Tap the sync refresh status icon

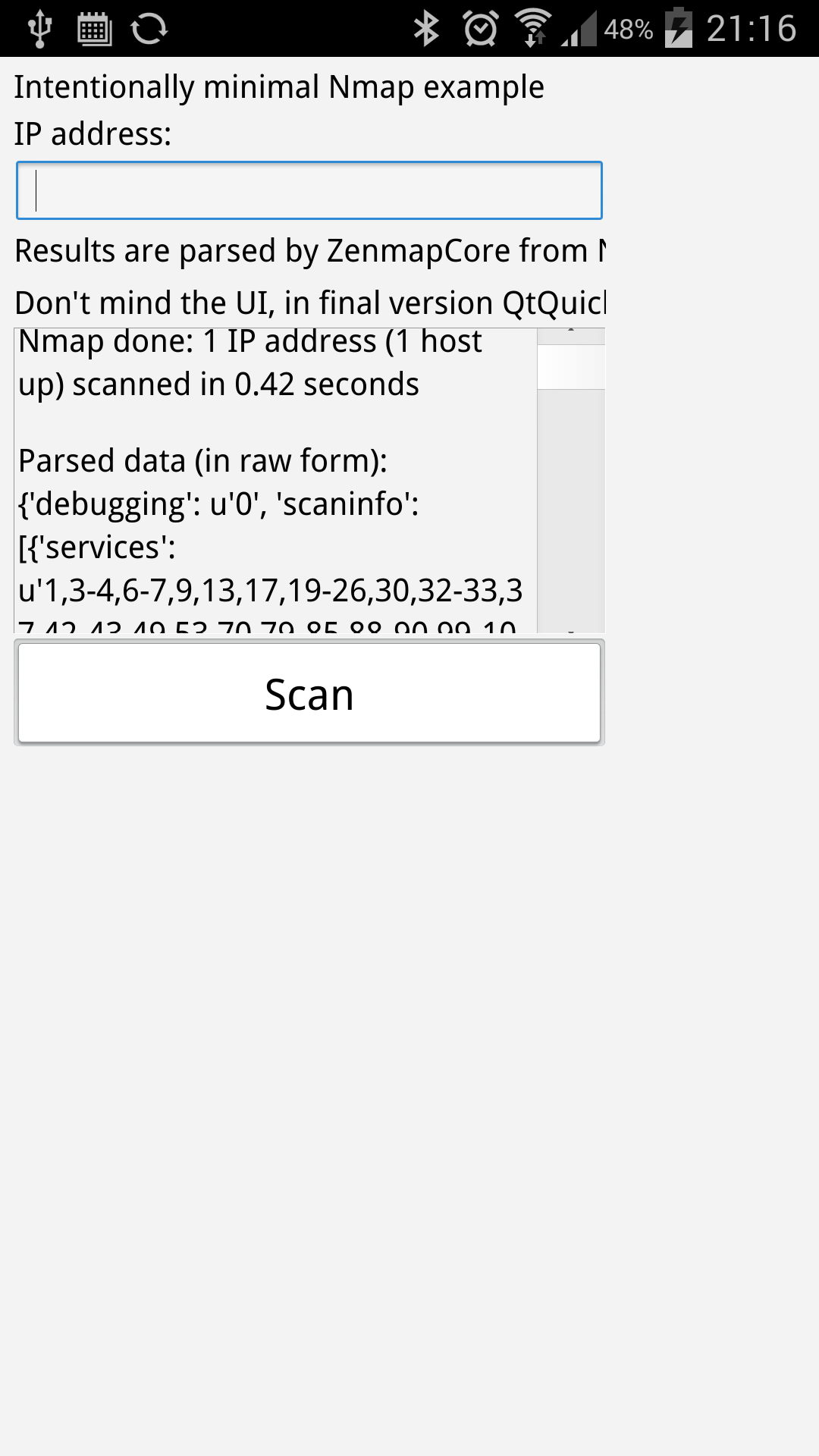click(x=149, y=29)
